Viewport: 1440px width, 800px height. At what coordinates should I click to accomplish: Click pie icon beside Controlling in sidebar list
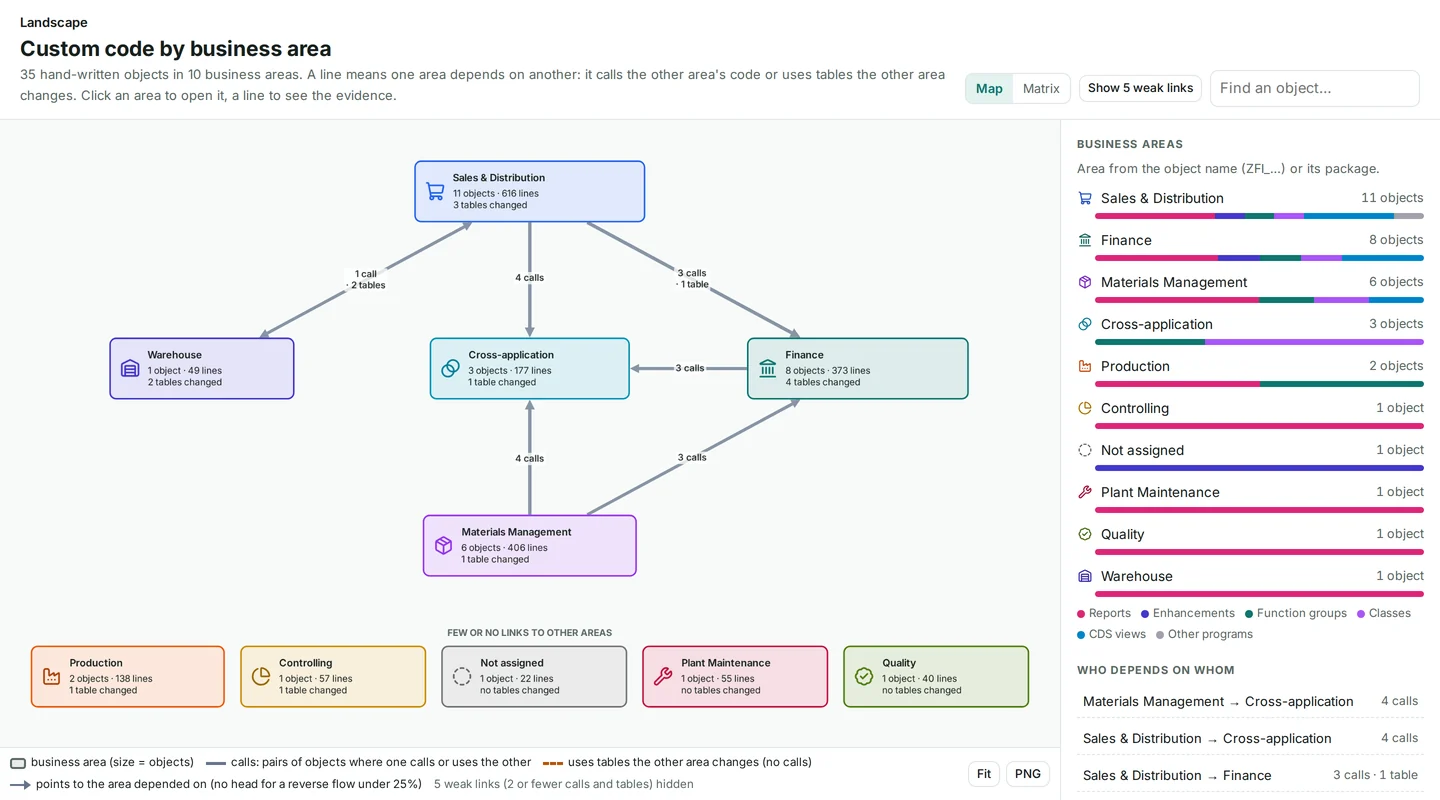[x=1085, y=408]
